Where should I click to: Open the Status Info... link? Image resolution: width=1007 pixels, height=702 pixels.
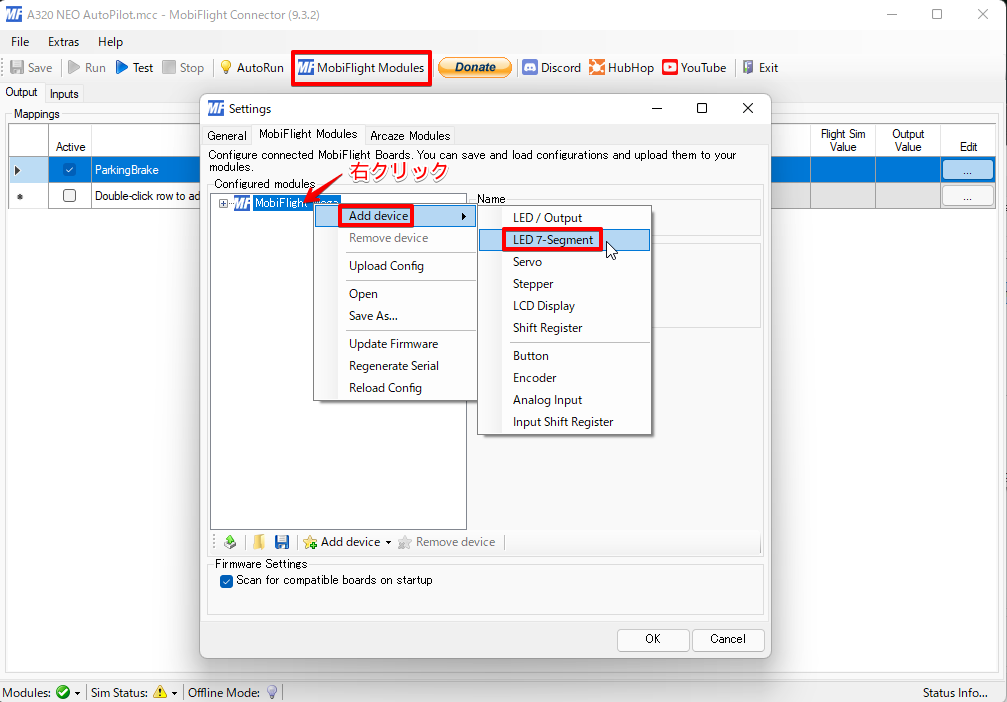coord(955,692)
